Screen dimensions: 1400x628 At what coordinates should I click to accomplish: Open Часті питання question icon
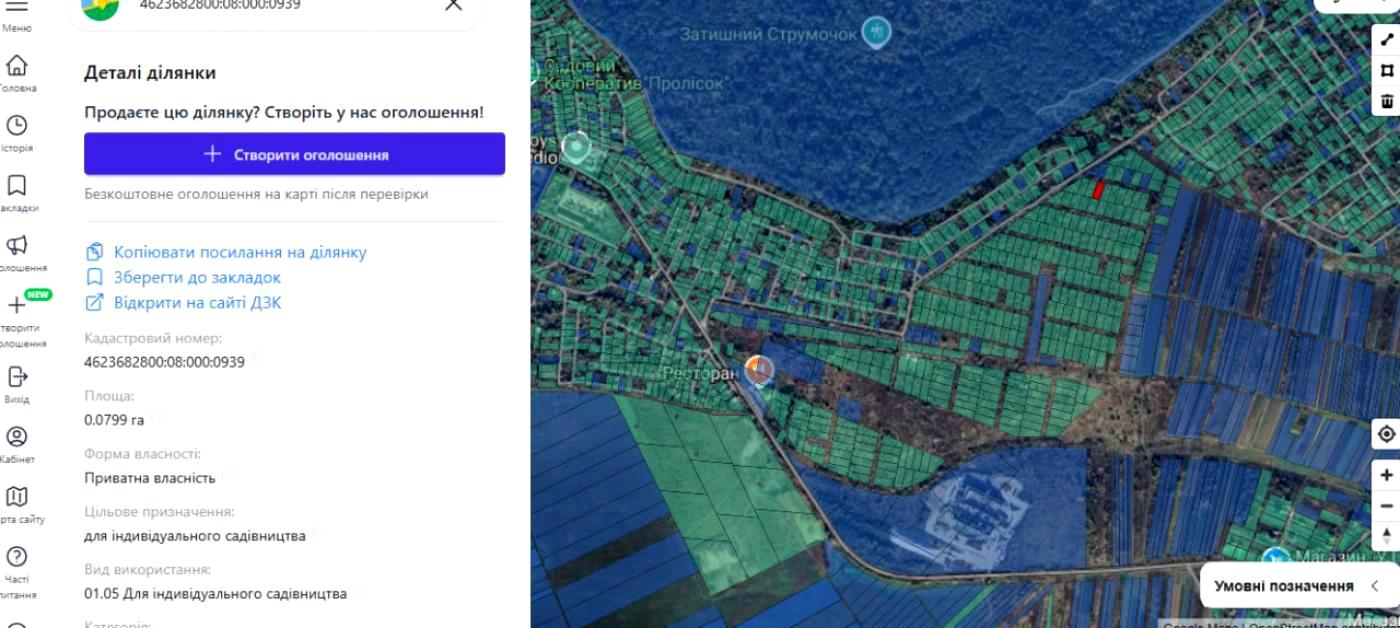click(17, 556)
